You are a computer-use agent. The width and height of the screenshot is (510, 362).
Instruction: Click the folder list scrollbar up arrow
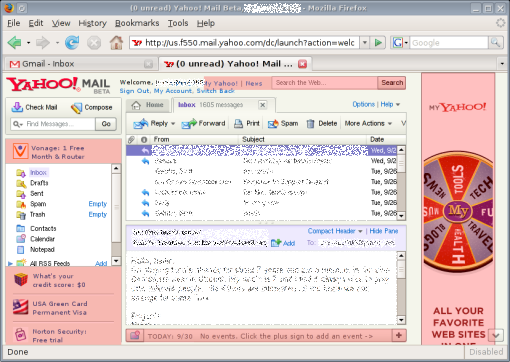pyautogui.click(x=116, y=168)
